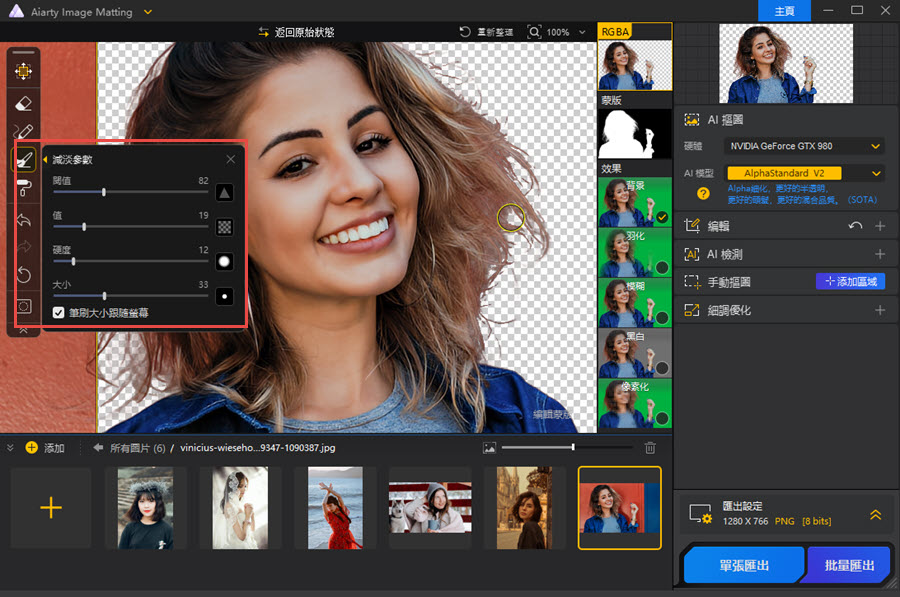Click 單張匯出 single export button
This screenshot has width=900, height=597.
(744, 565)
